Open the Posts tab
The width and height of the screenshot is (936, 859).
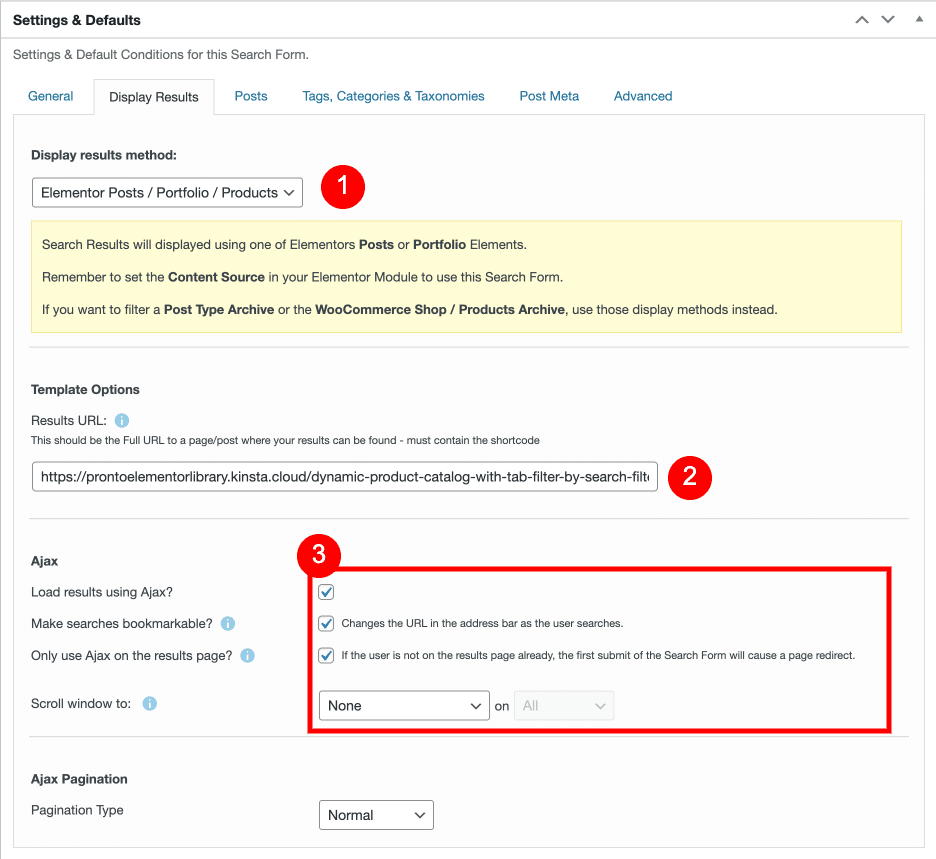pos(251,96)
